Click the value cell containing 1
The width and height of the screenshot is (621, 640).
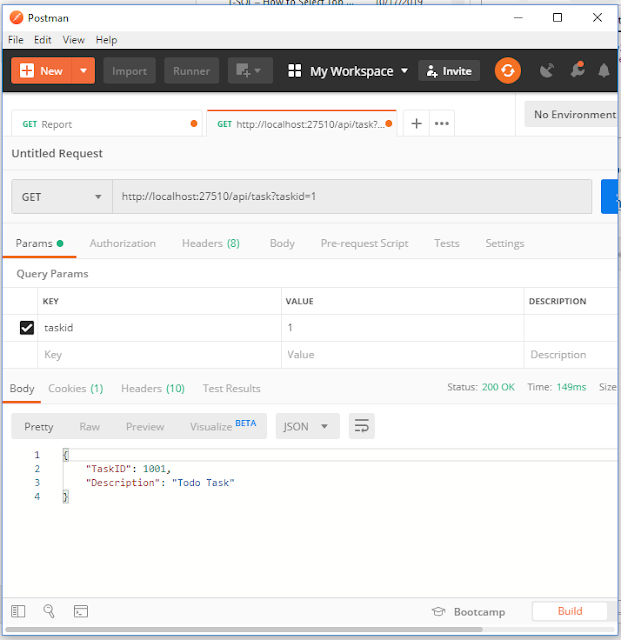pyautogui.click(x=402, y=328)
